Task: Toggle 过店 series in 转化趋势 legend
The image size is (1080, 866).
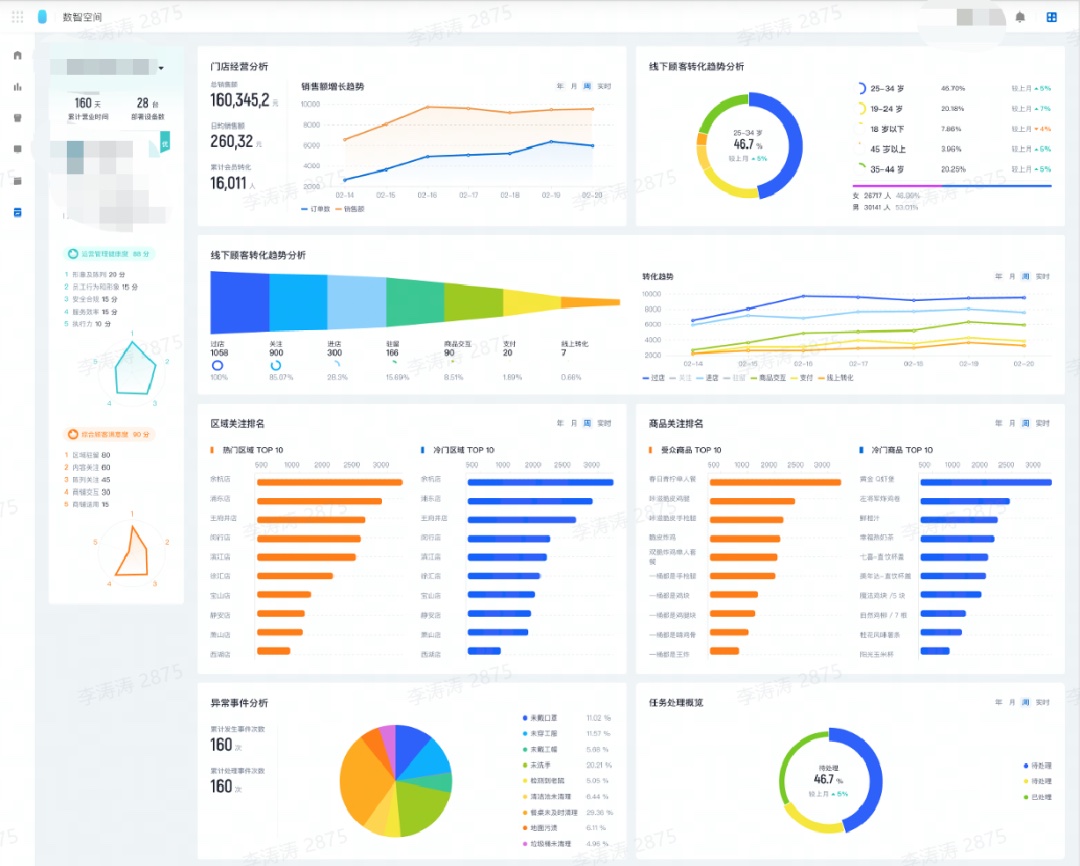Action: tap(654, 378)
